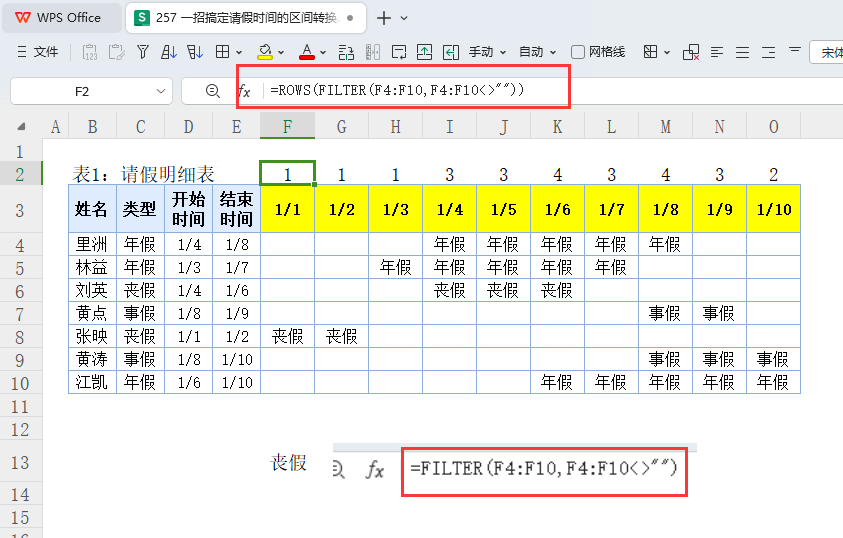This screenshot has width=843, height=538.
Task: Sort ascending with the A-to-Z icon
Action: click(x=169, y=52)
